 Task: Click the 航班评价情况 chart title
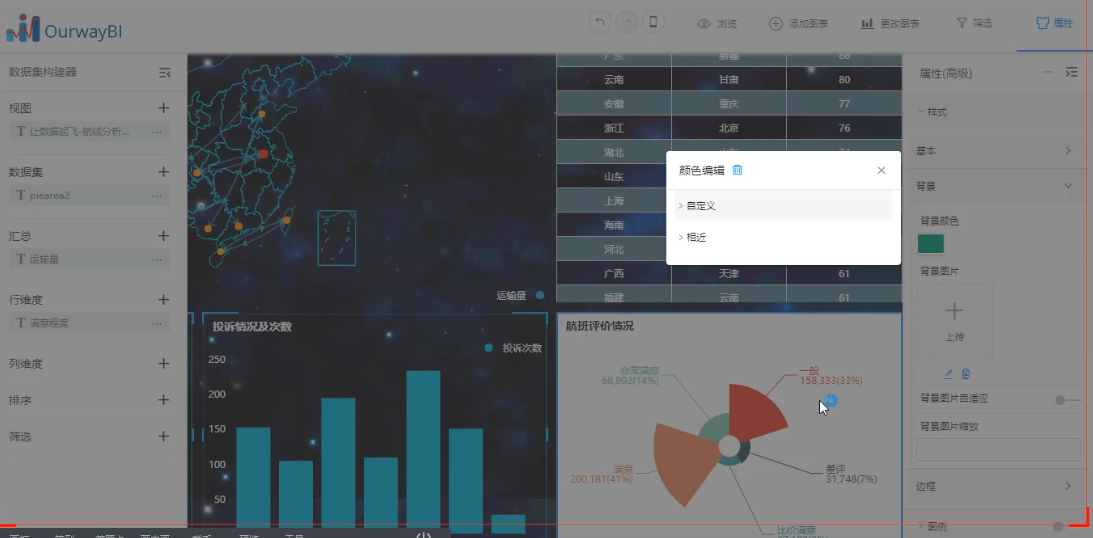click(599, 326)
